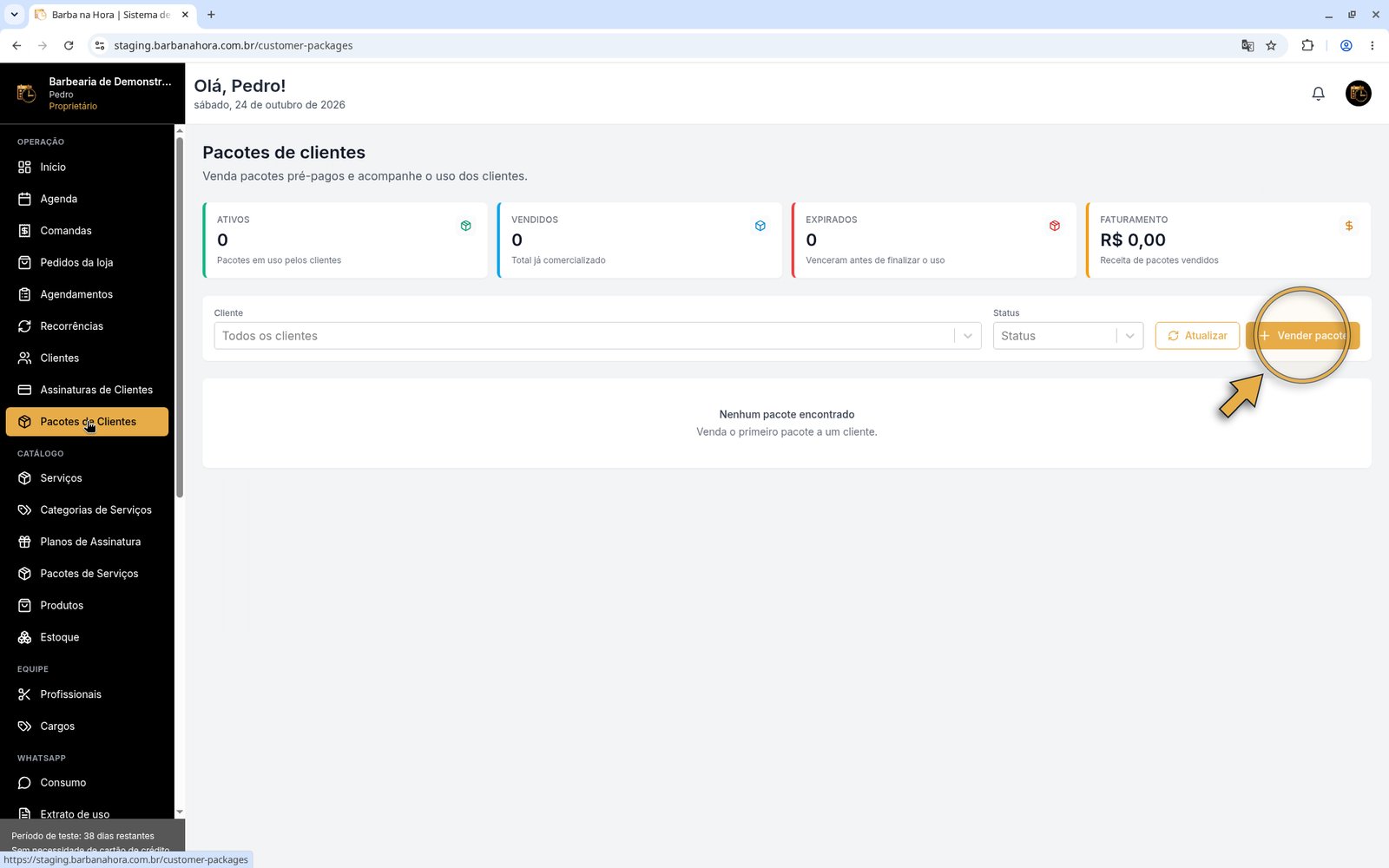This screenshot has height=868, width=1389.
Task: Click the blue Vendidos package icon
Action: pos(760,226)
